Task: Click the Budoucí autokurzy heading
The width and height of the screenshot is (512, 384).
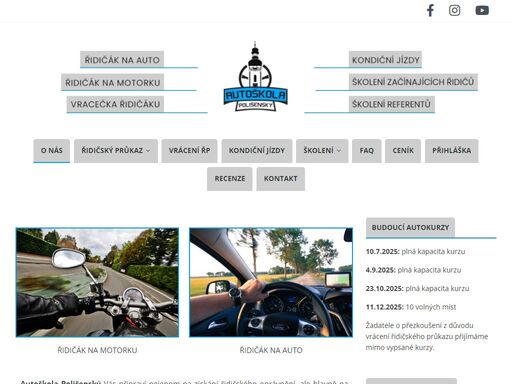Action: [410, 228]
